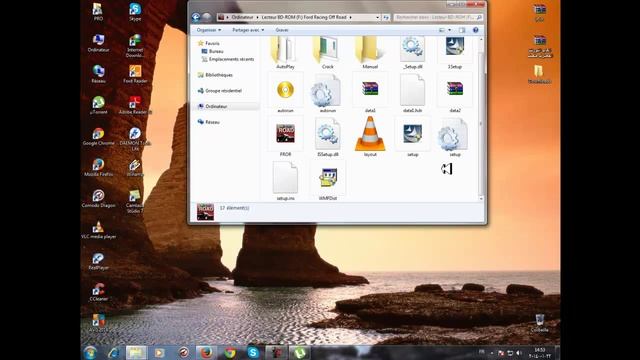Select the WMFDist installer icon
The height and width of the screenshot is (360, 640).
(327, 180)
